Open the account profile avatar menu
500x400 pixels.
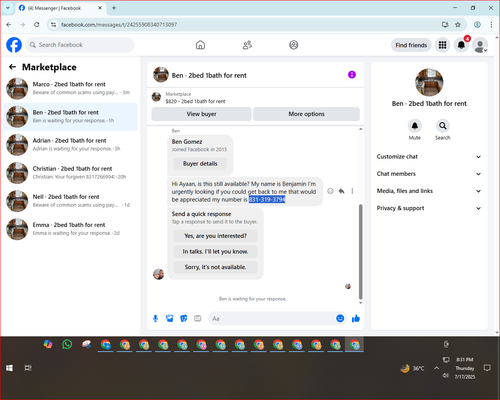[x=480, y=45]
